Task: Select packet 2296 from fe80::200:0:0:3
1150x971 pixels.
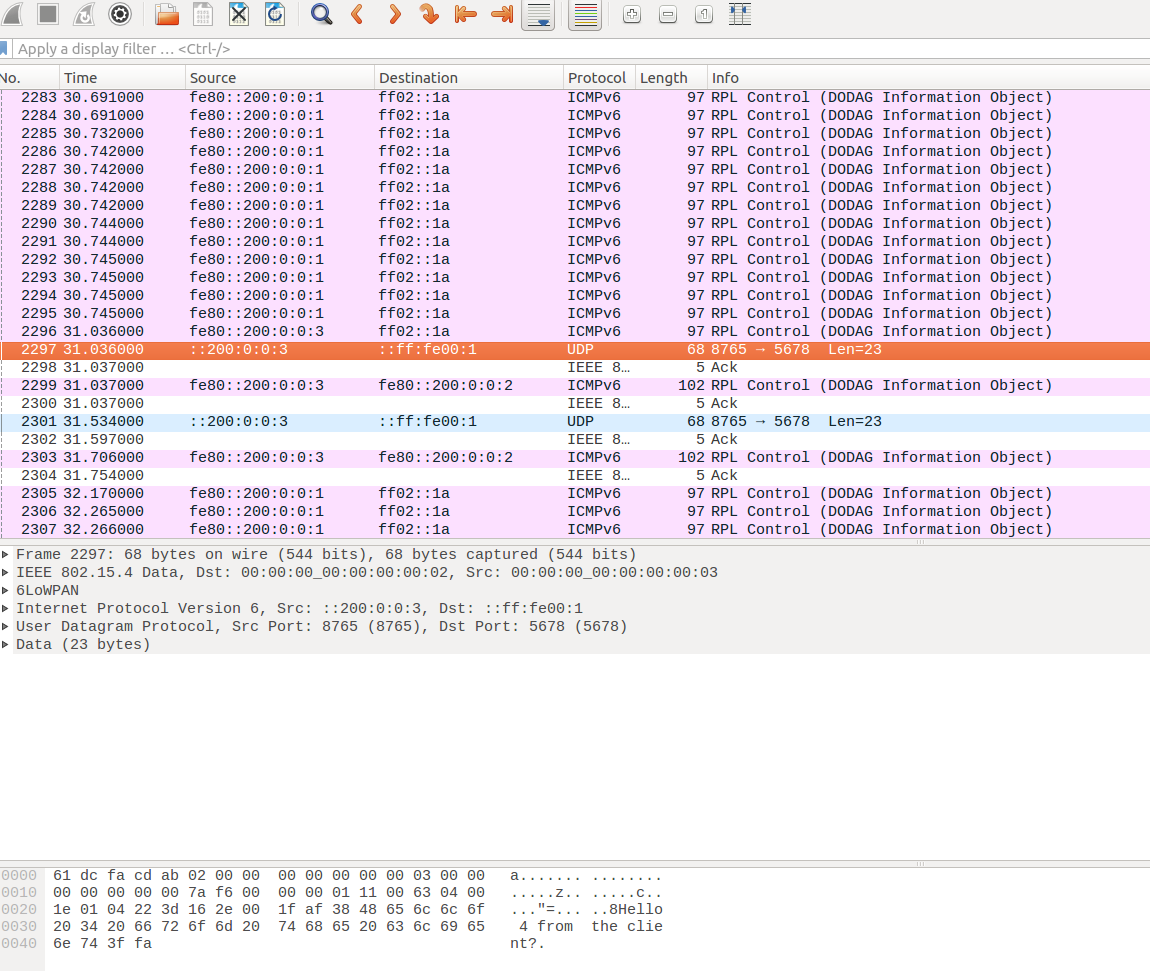Action: click(575, 331)
